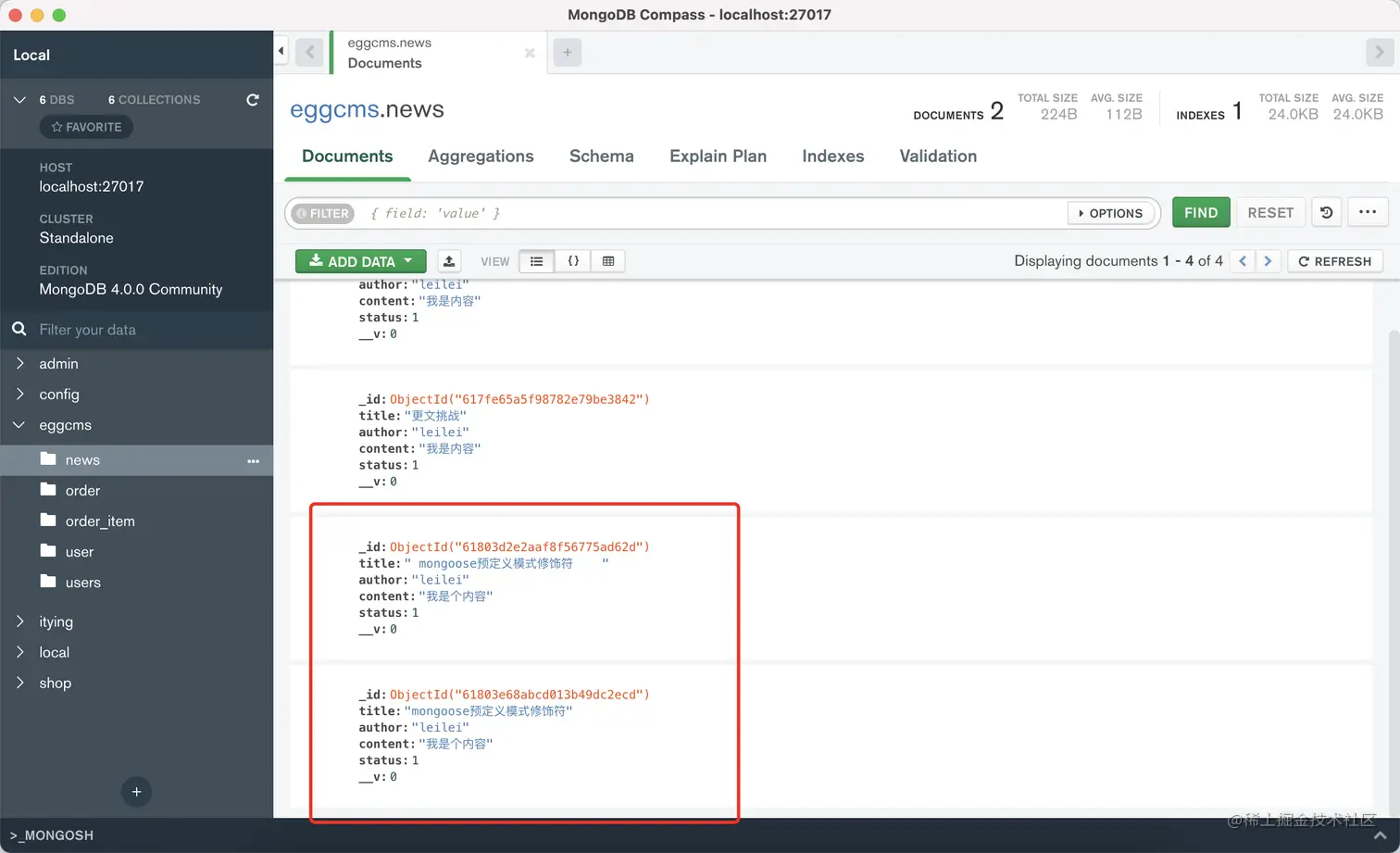Collapse the eggcms database
The width and height of the screenshot is (1400, 853).
click(19, 424)
